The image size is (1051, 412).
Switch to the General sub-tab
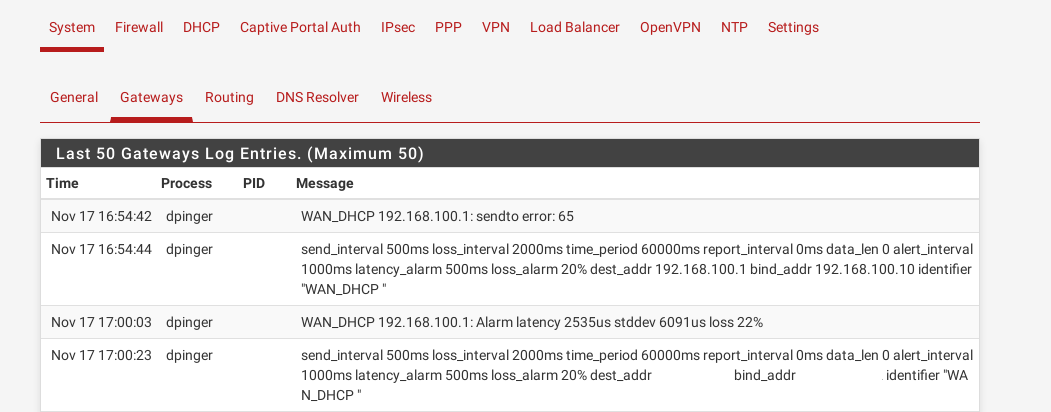click(74, 98)
